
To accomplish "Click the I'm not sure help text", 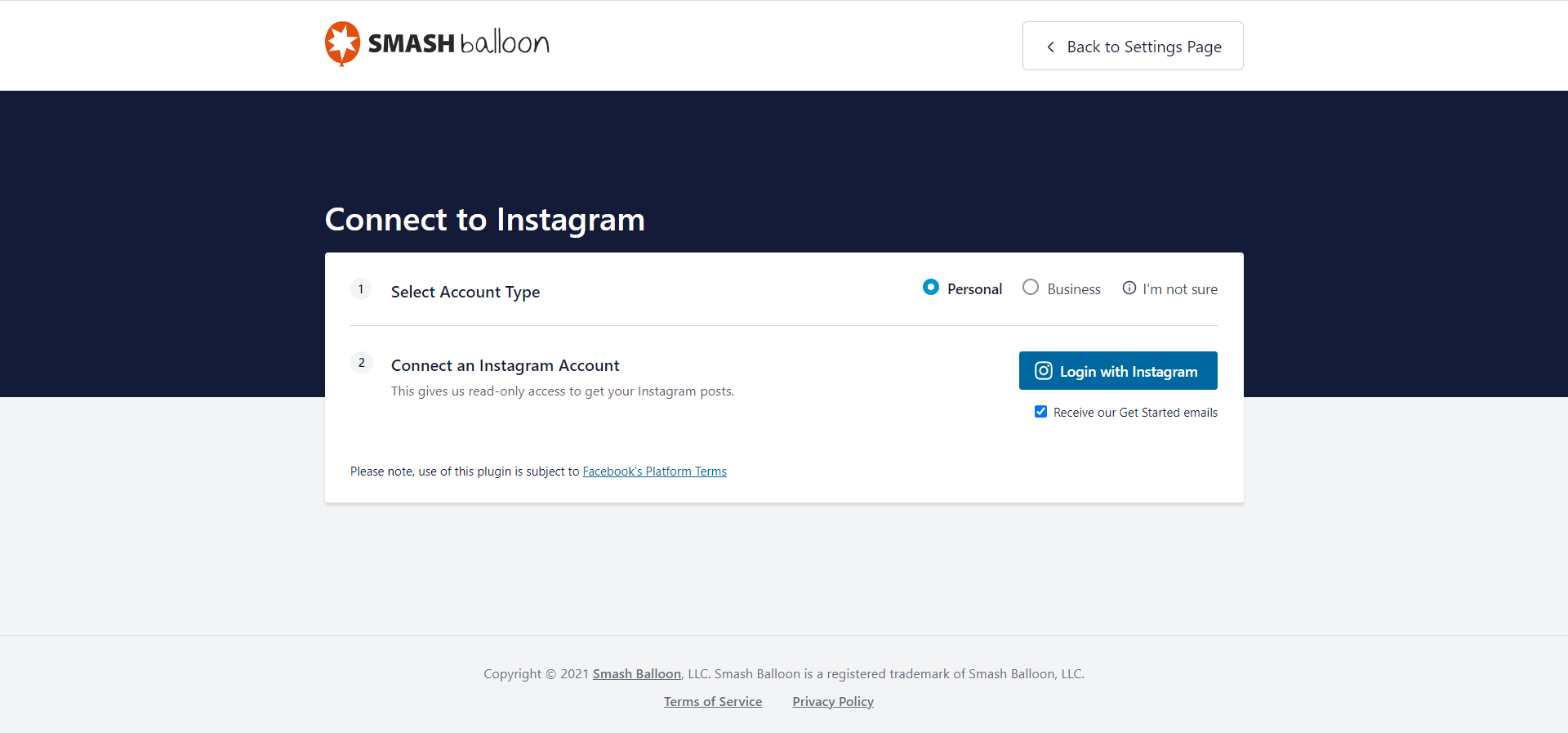I will click(x=1179, y=289).
